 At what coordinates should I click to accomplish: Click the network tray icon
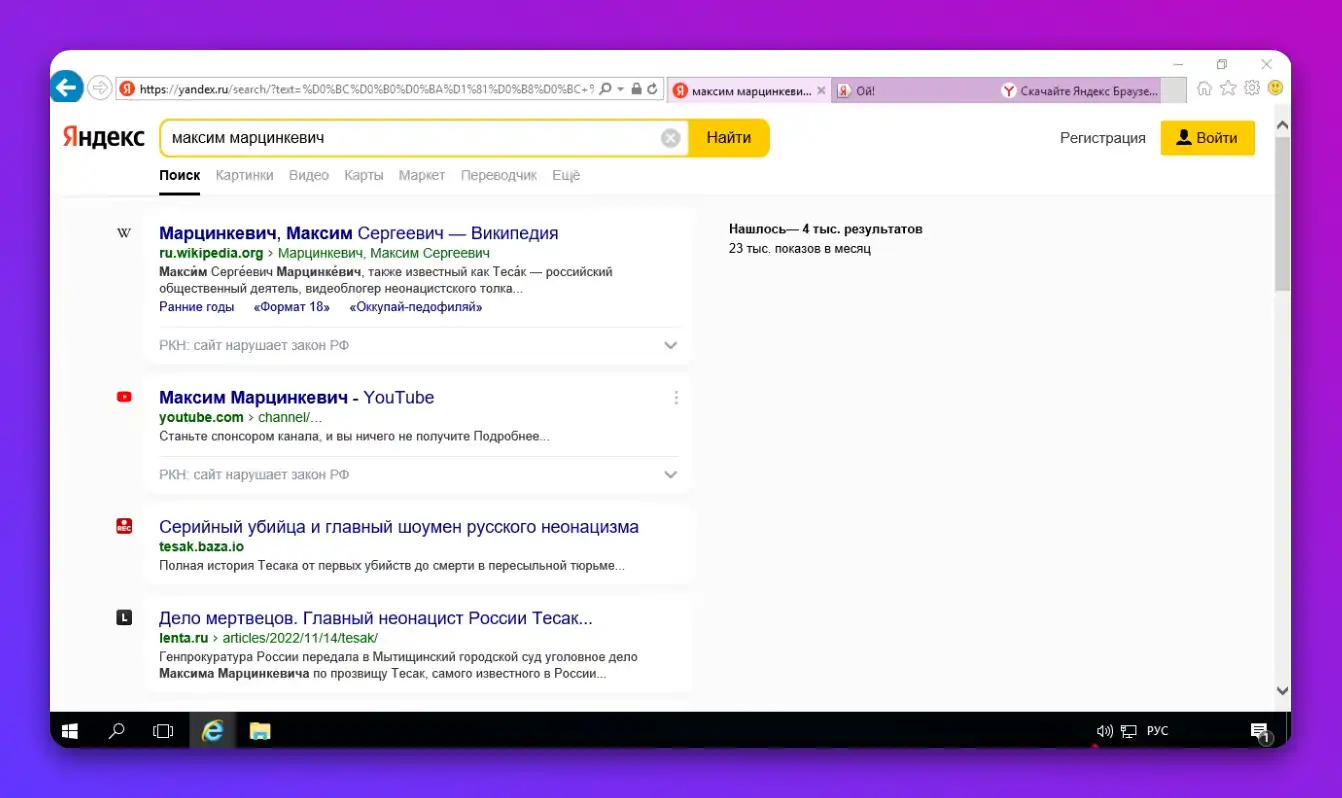click(x=1129, y=731)
